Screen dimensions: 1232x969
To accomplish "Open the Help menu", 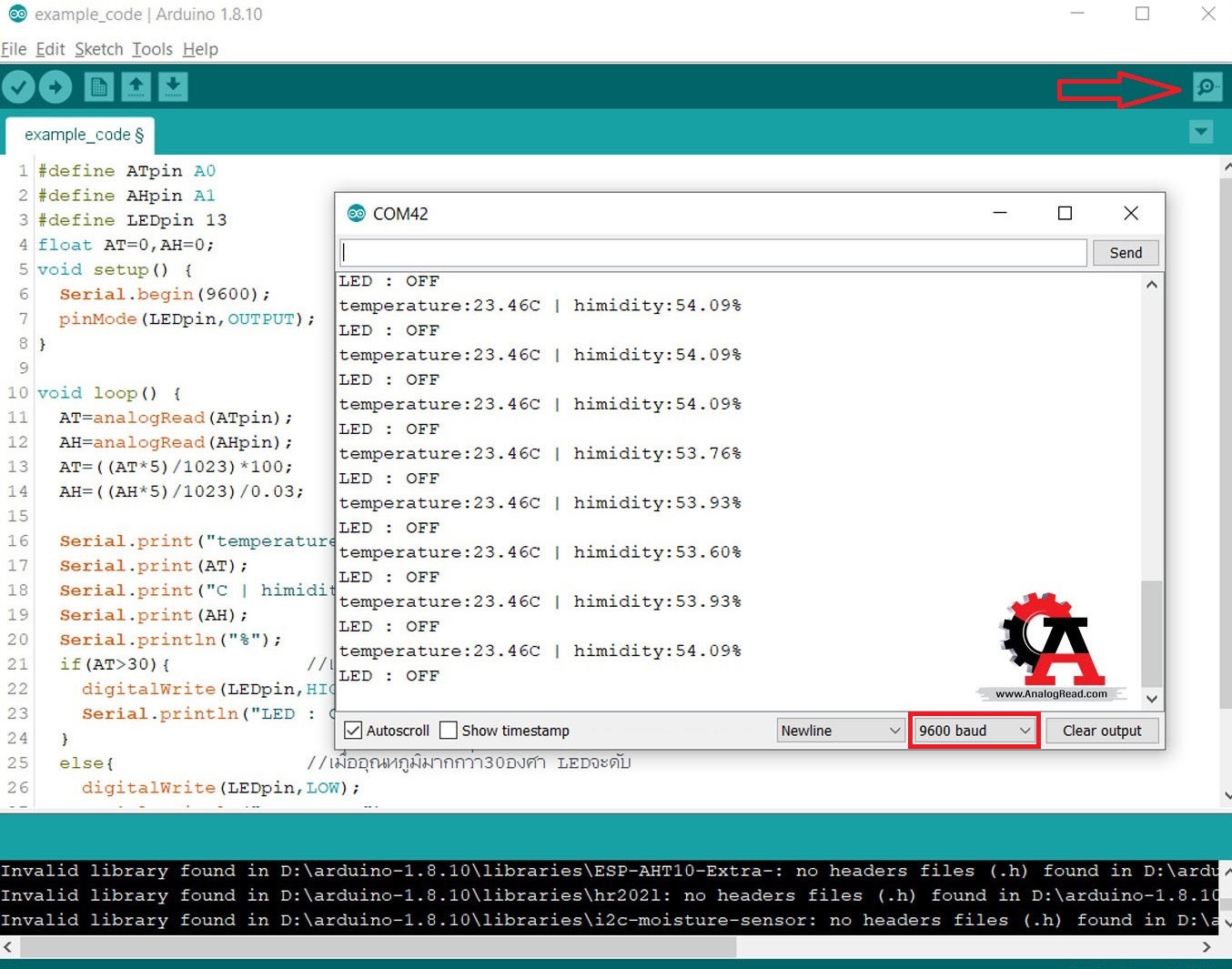I will pos(200,49).
